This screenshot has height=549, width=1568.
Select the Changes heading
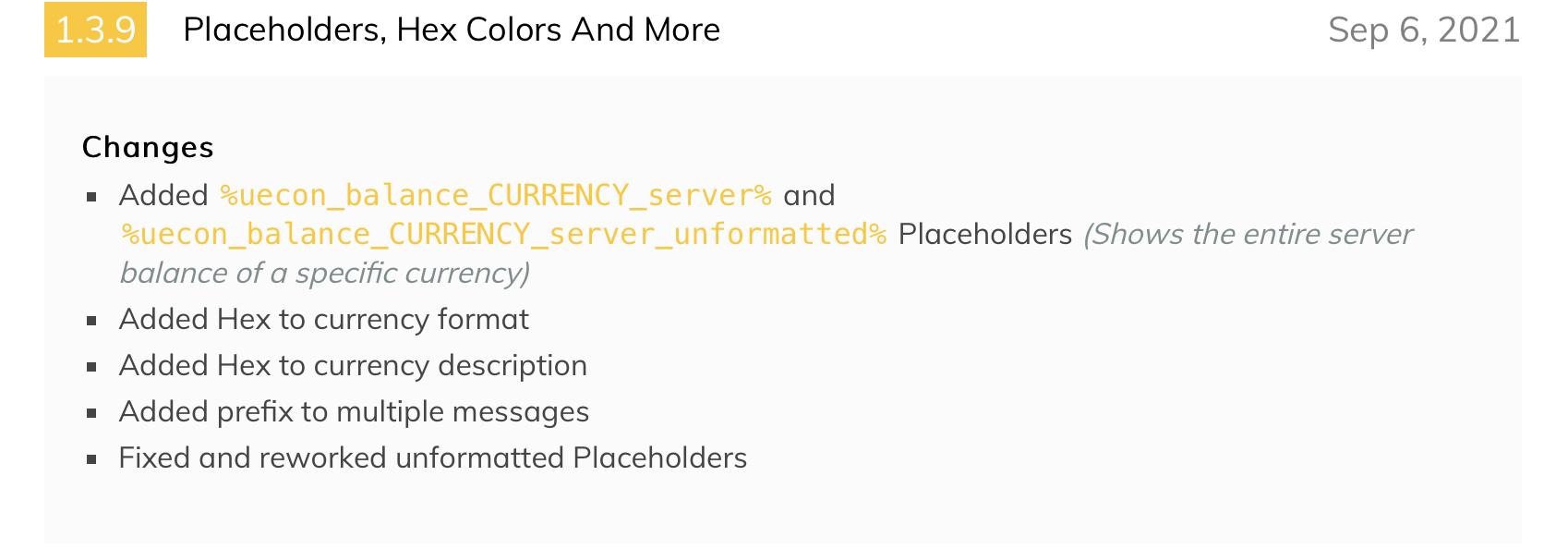tap(148, 147)
